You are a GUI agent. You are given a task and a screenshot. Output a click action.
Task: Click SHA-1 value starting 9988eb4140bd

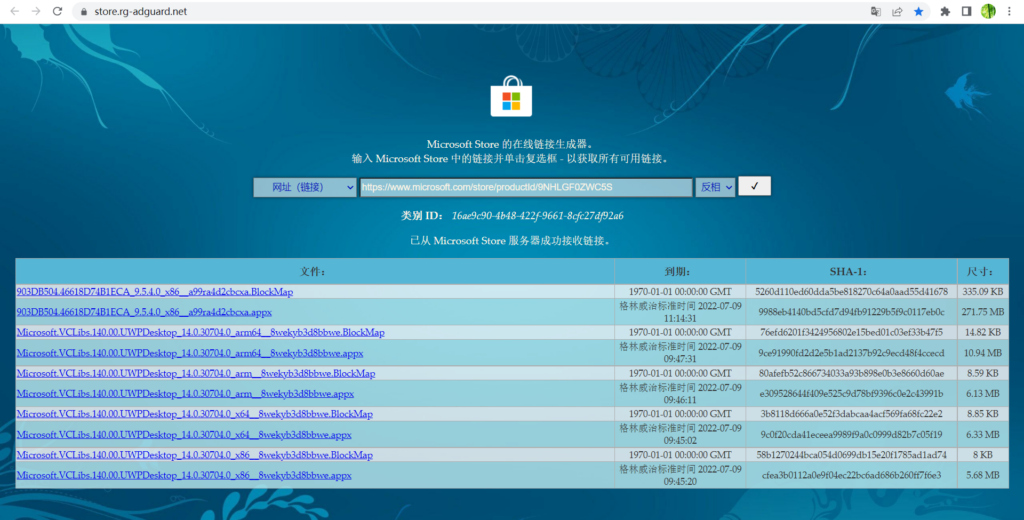pyautogui.click(x=852, y=312)
